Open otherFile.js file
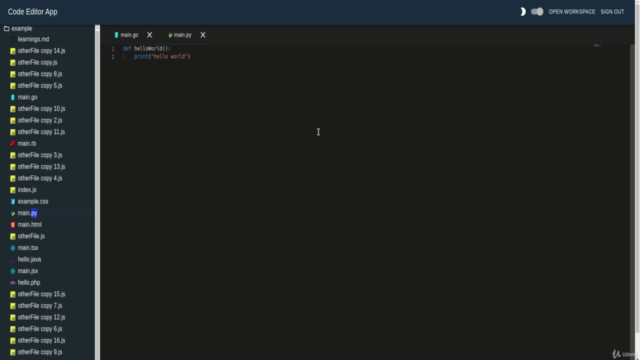Image resolution: width=640 pixels, height=360 pixels. tap(31, 236)
